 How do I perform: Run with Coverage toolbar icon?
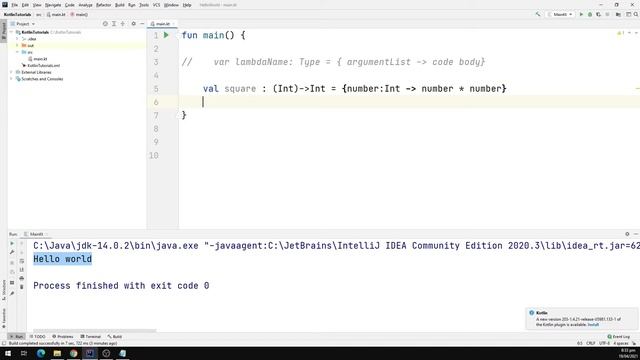598,14
